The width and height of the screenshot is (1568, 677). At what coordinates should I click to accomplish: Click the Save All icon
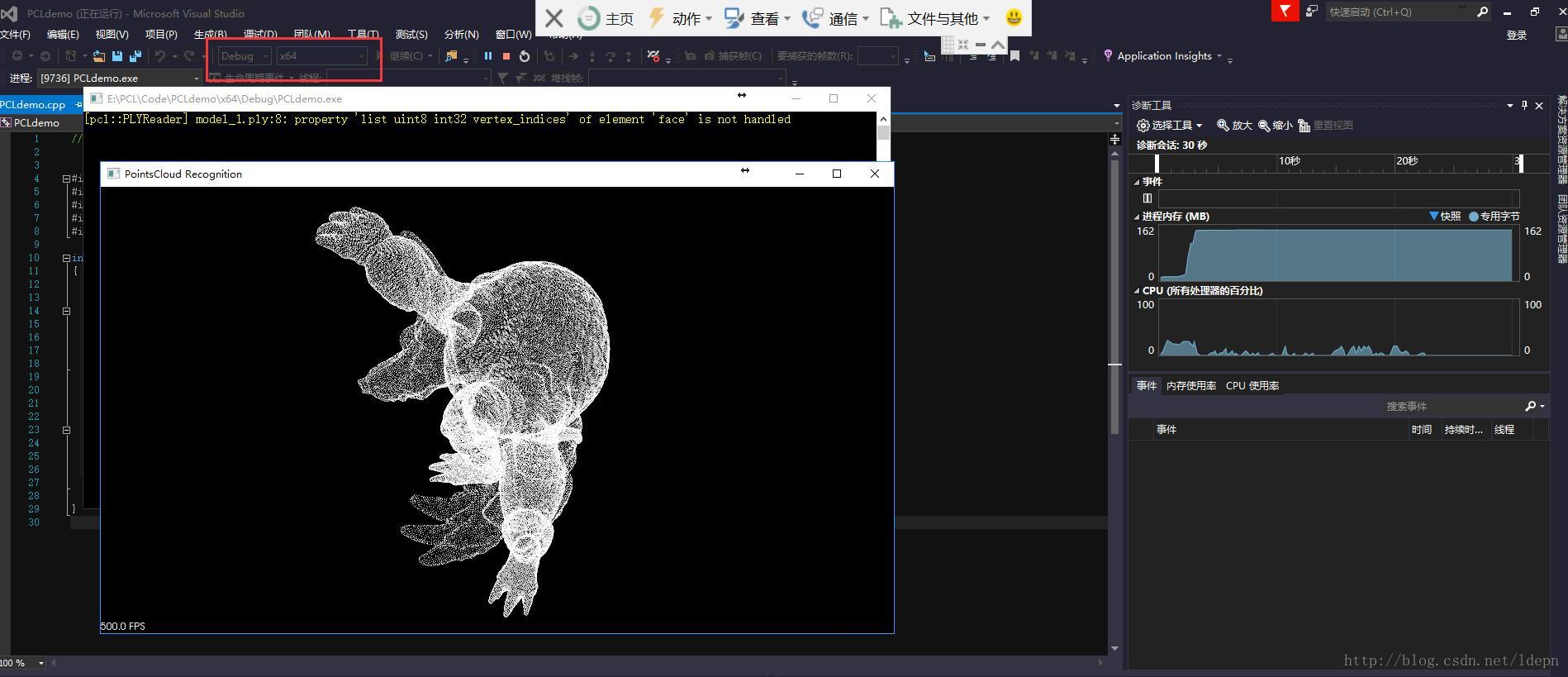click(135, 56)
